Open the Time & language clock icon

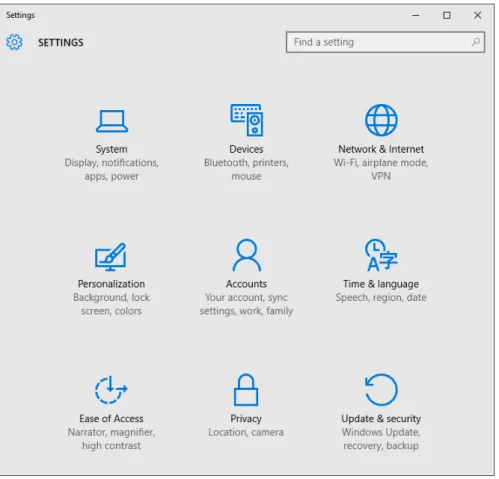pos(381,255)
